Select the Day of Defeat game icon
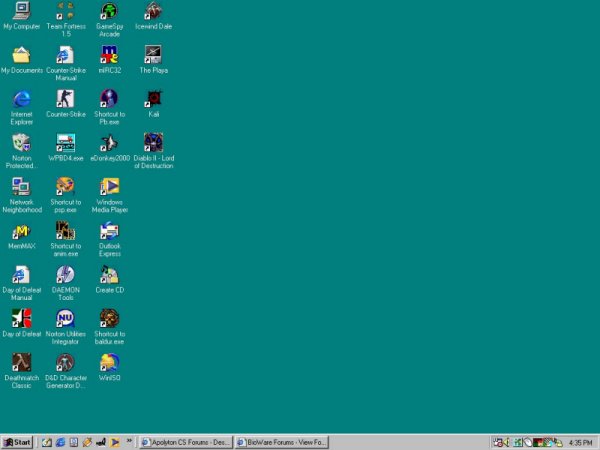The image size is (600, 450). pyautogui.click(x=21, y=319)
